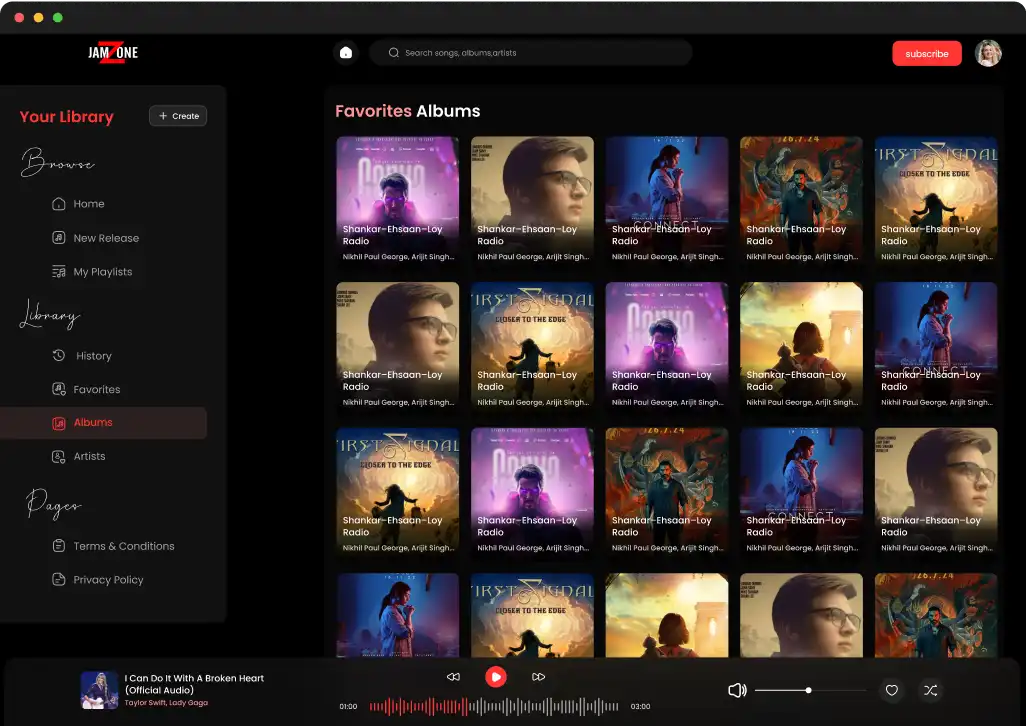Select Favorites in sidebar
This screenshot has height=726, width=1026.
click(x=97, y=389)
